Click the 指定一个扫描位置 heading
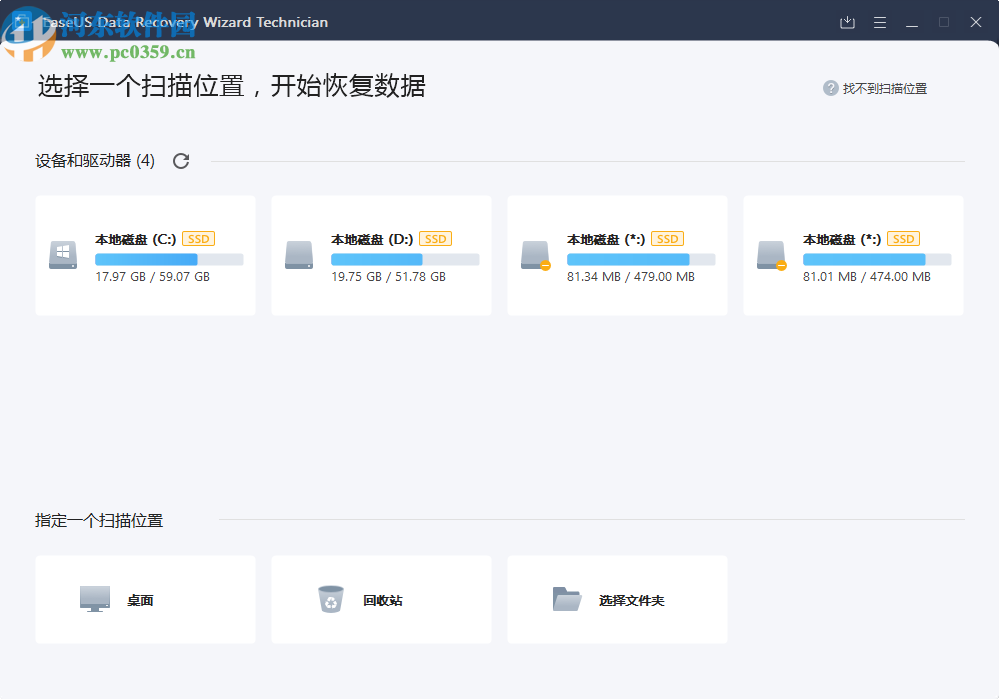Image resolution: width=999 pixels, height=699 pixels. click(99, 521)
